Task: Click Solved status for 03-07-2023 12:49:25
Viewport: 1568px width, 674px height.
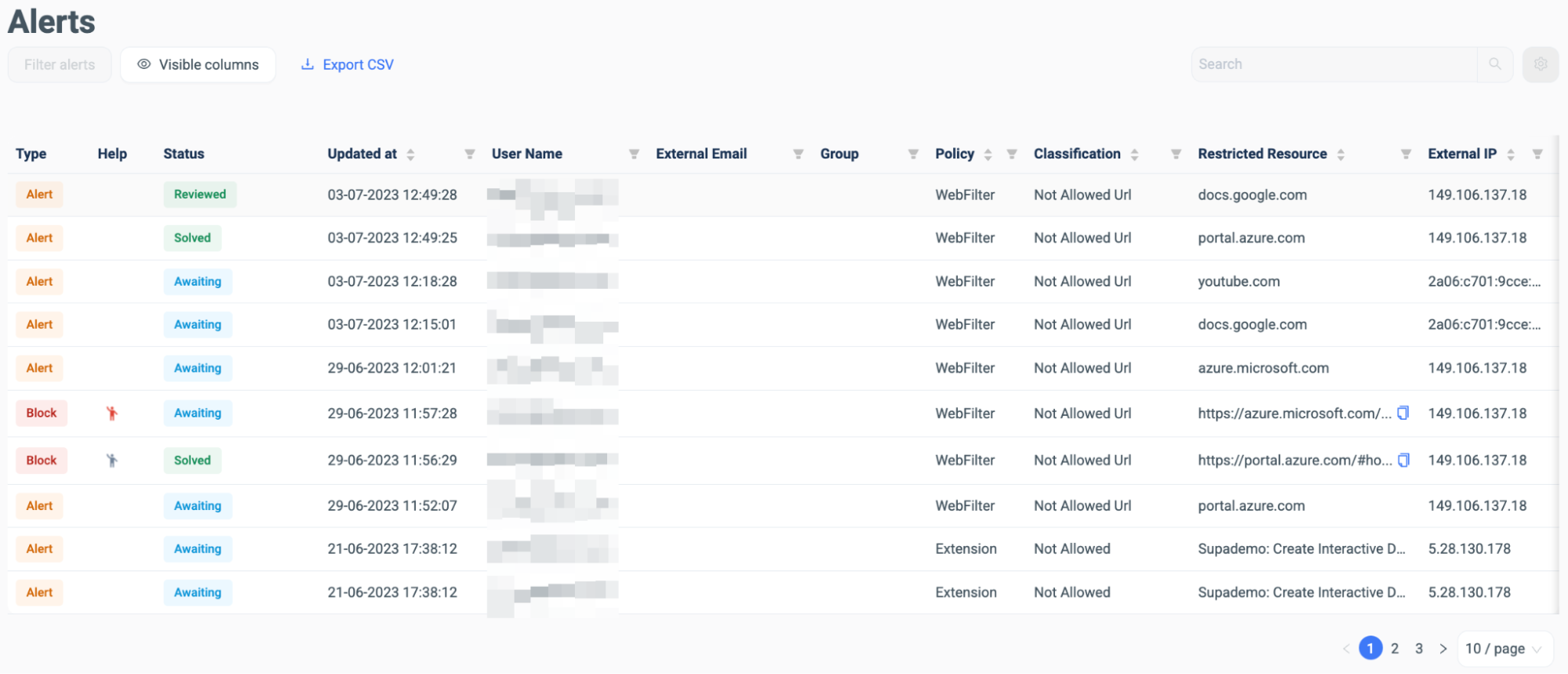Action: click(x=192, y=238)
